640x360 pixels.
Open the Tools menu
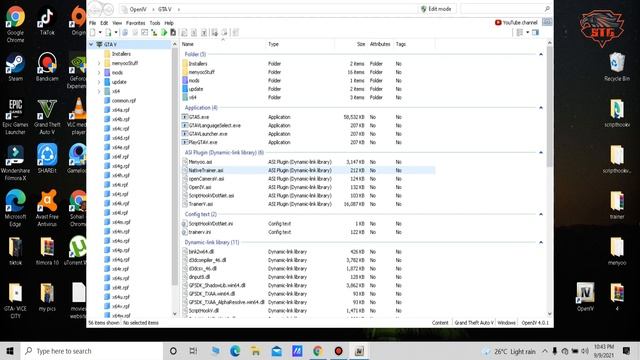point(155,23)
